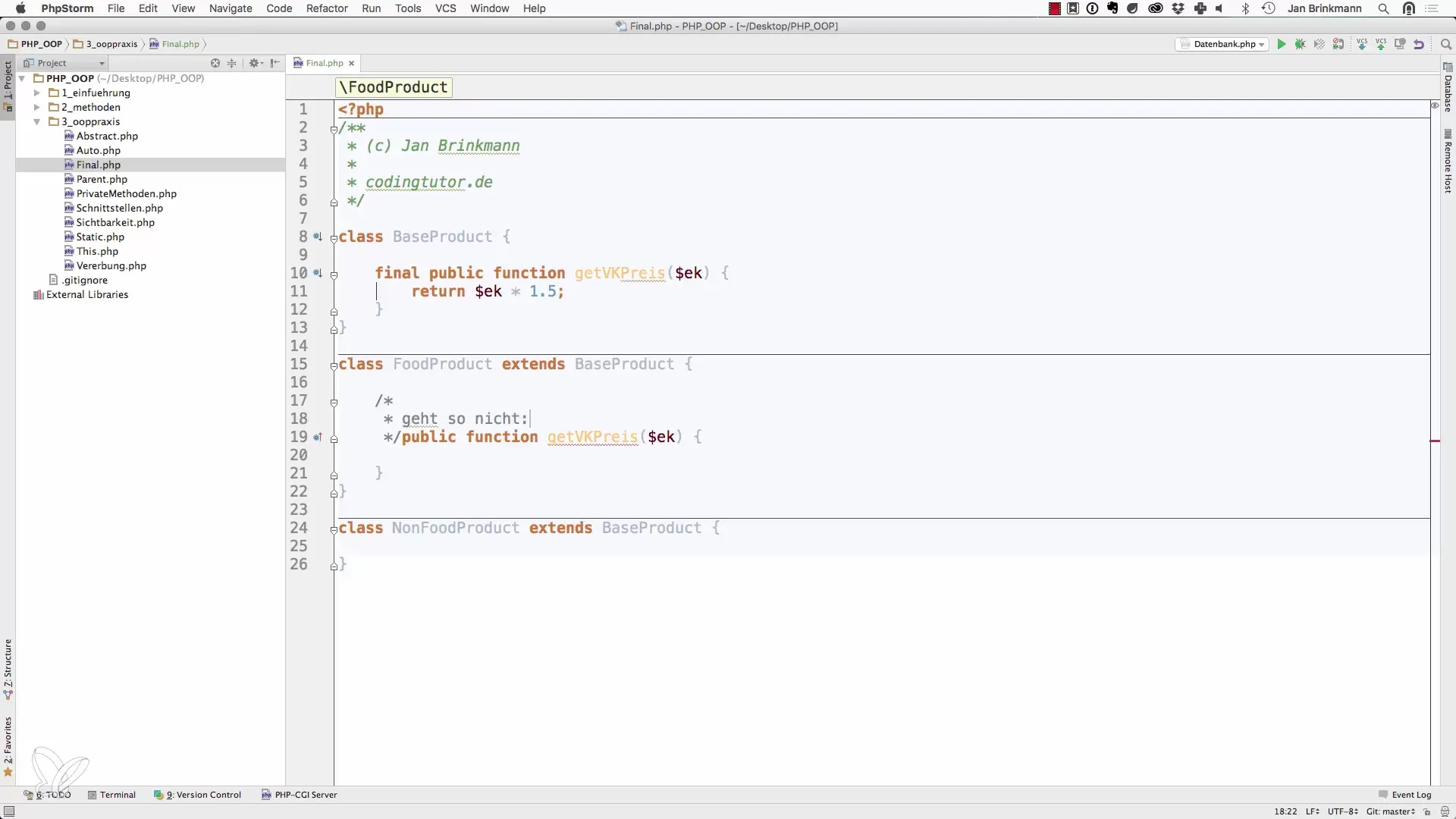Screen dimensions: 1456x819
Task: Open the Refactor menu
Action: 327,8
